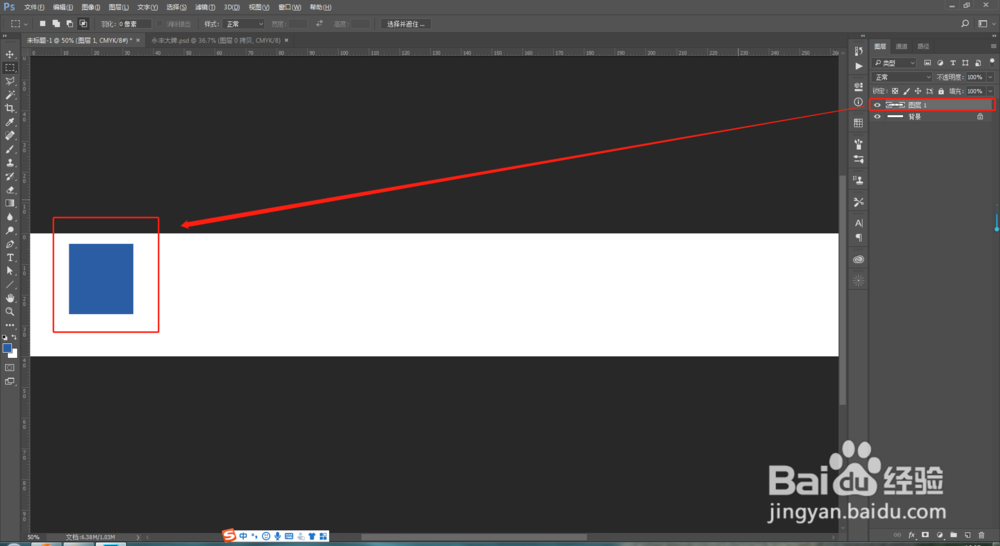Open the 窗口(W) menu
The height and width of the screenshot is (546, 1000).
pos(290,8)
